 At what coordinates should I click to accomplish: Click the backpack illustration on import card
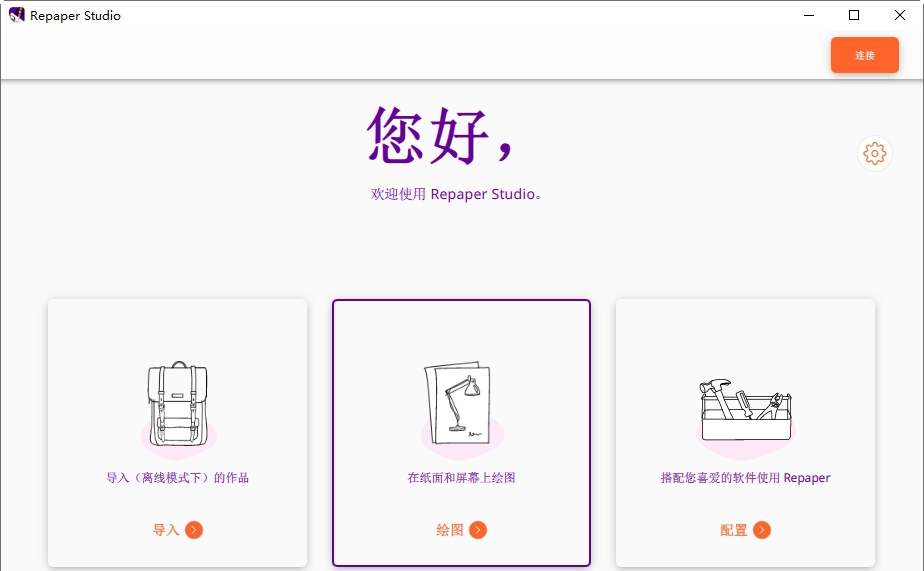[178, 406]
